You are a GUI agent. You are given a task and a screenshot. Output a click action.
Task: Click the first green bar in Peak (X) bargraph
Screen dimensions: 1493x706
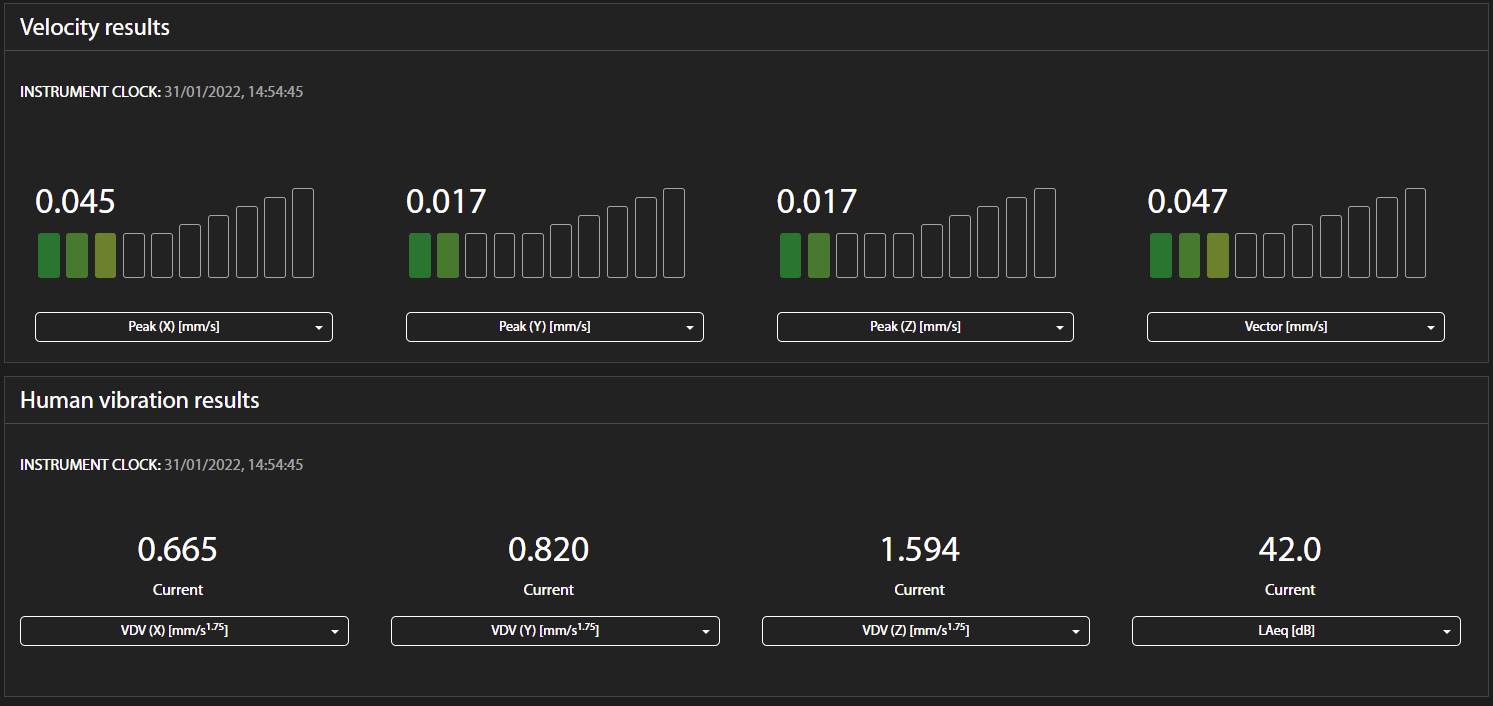48,255
